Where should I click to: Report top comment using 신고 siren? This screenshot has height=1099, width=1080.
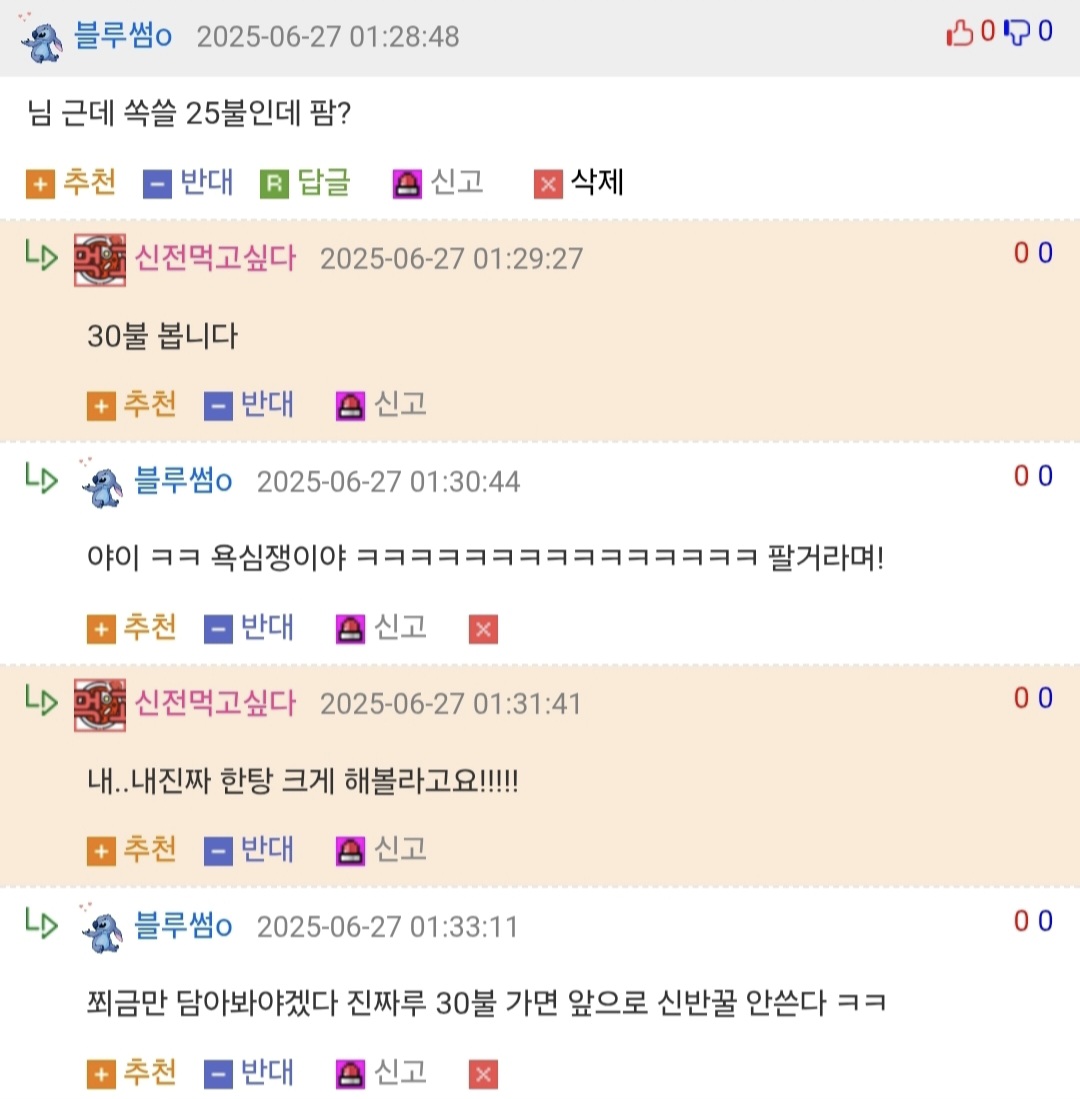(x=438, y=183)
